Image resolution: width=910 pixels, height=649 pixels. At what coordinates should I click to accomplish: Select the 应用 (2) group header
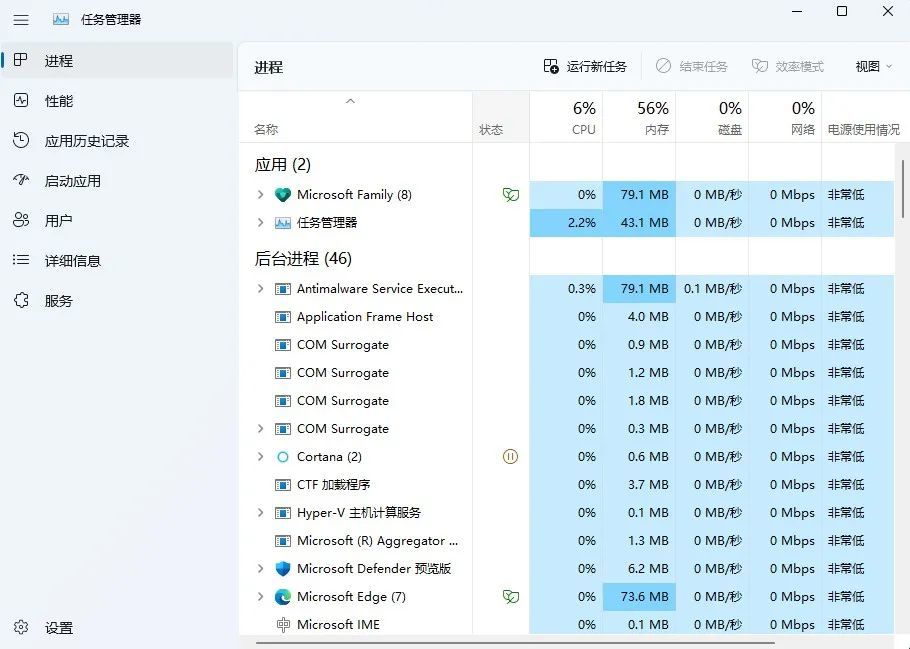pos(283,165)
